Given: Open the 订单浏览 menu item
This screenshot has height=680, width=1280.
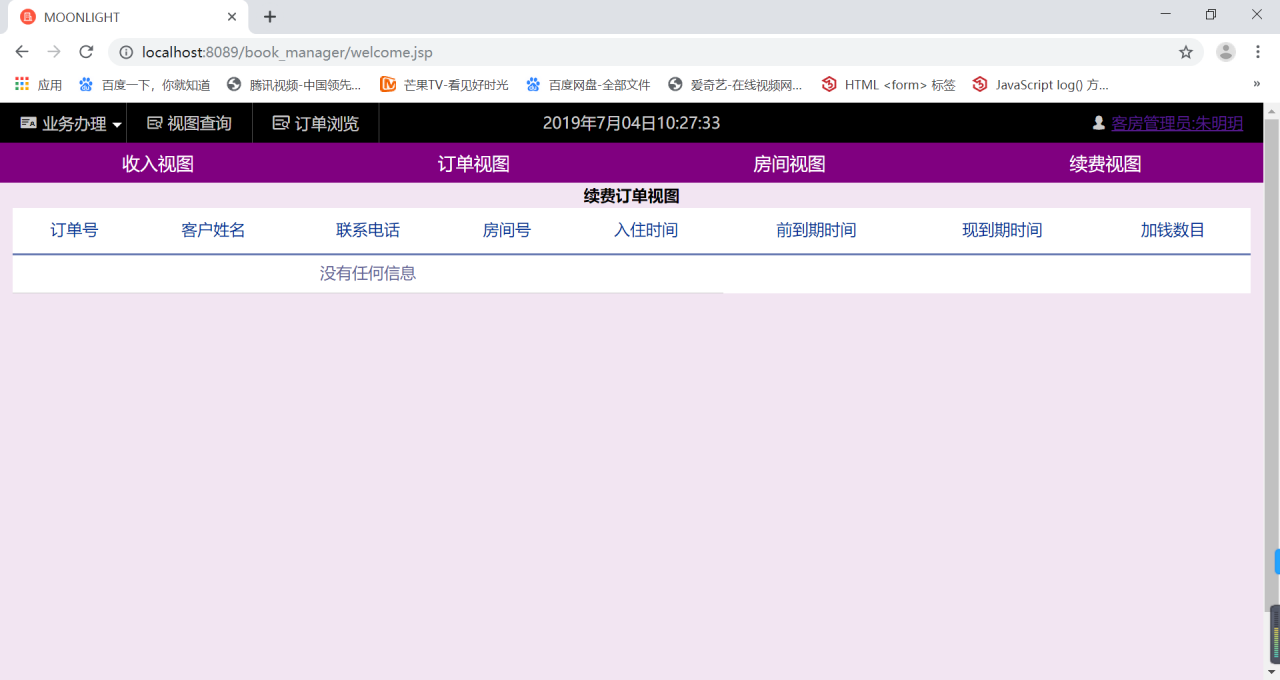Looking at the screenshot, I should coord(315,123).
